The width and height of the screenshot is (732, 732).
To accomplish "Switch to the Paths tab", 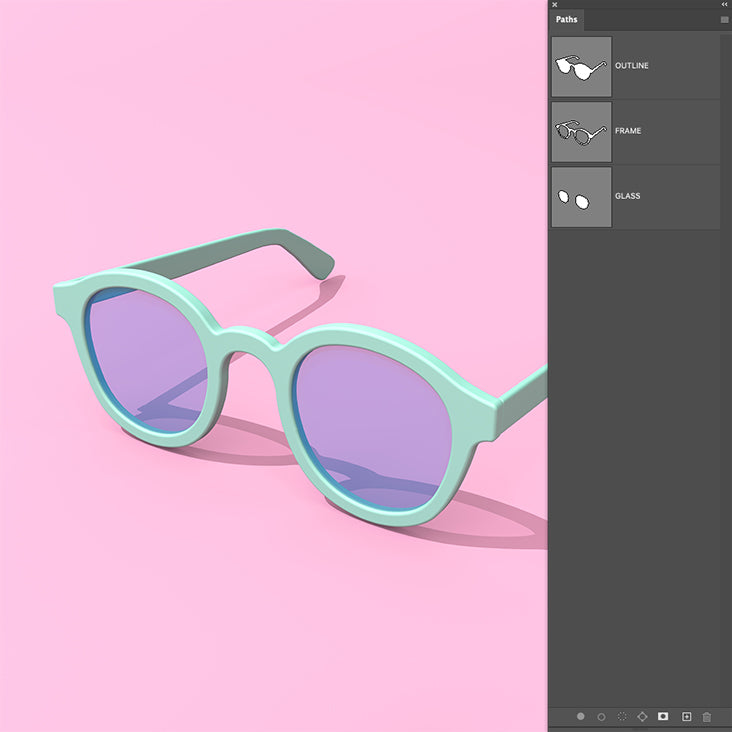I will [567, 20].
